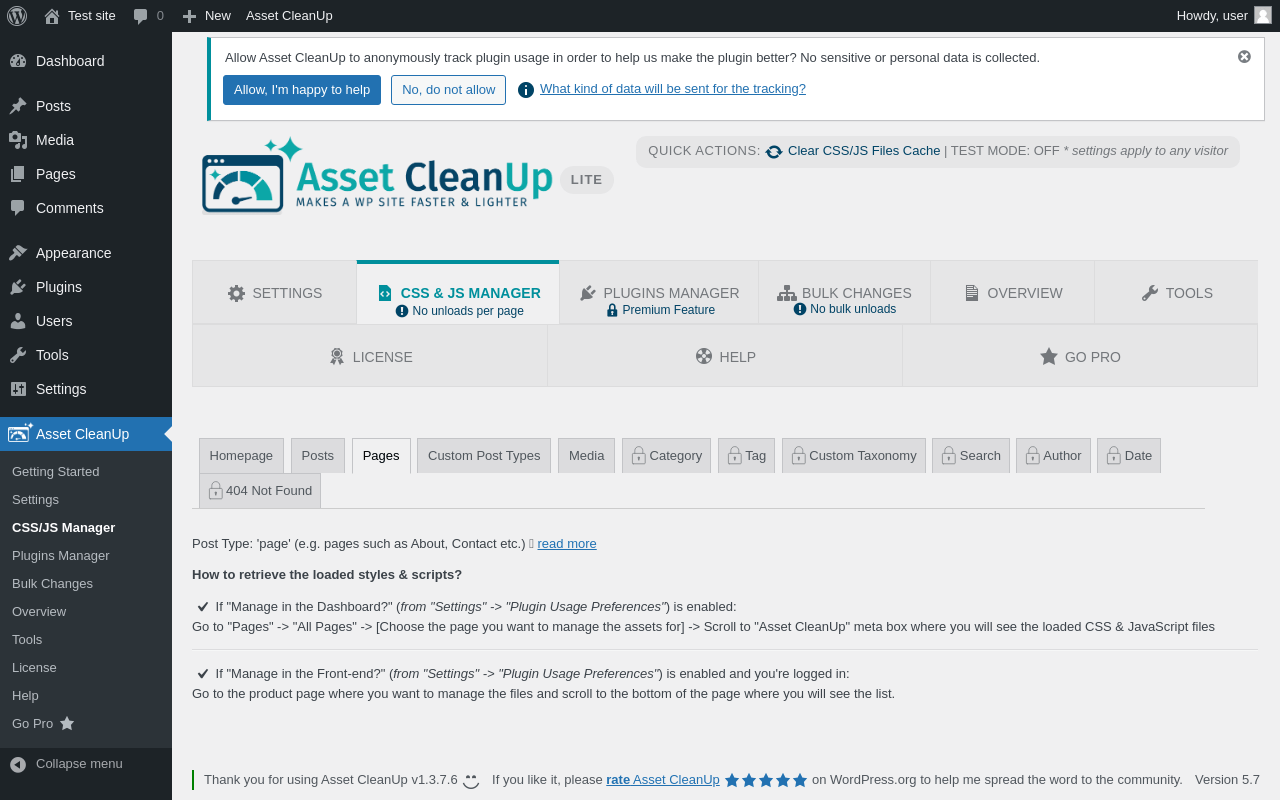Click the star icon on Go Pro tab
Image resolution: width=1280 pixels, height=800 pixels.
coord(1049,356)
